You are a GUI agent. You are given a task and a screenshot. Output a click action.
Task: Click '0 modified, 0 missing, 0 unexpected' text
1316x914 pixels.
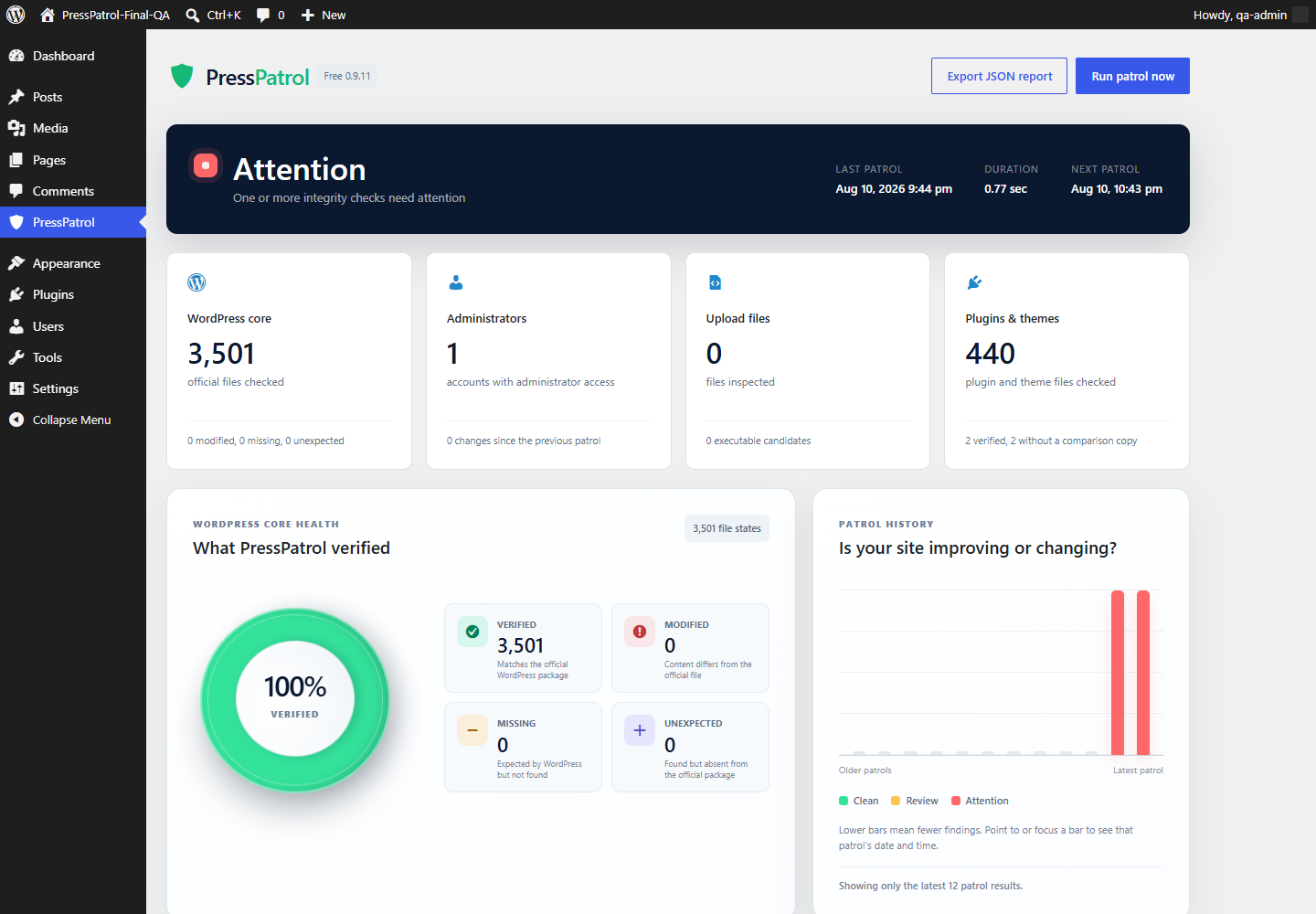[x=266, y=441]
